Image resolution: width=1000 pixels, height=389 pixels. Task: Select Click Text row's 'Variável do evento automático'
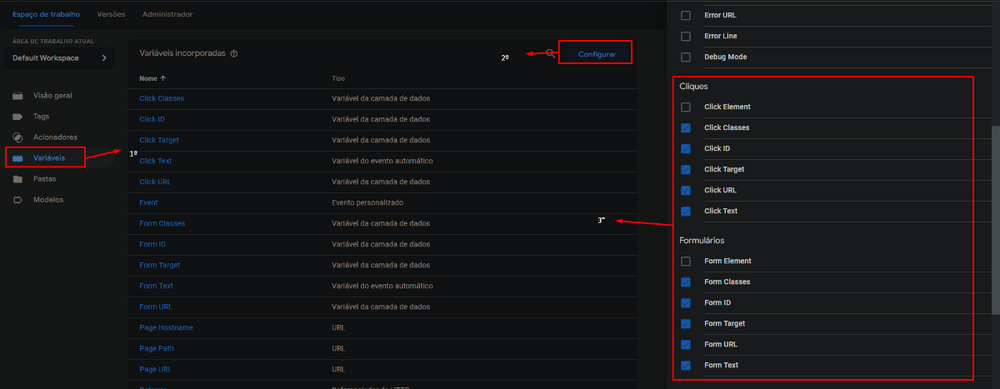point(383,161)
